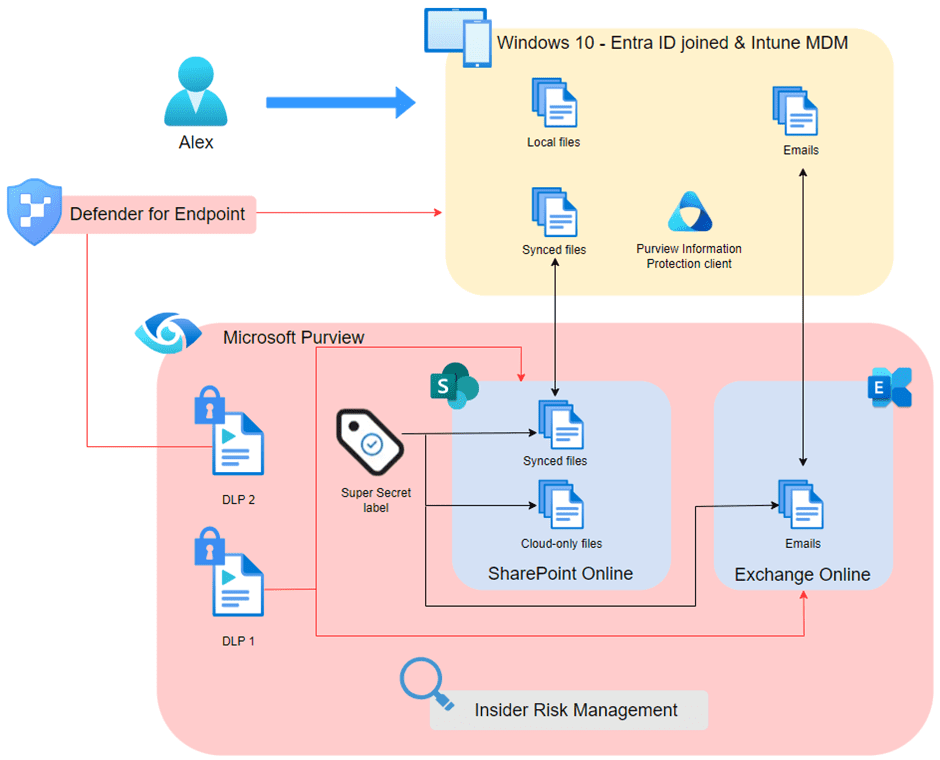This screenshot has height=760, width=940.
Task: Click the 'Purview Information Protection client' label
Action: (x=689, y=256)
